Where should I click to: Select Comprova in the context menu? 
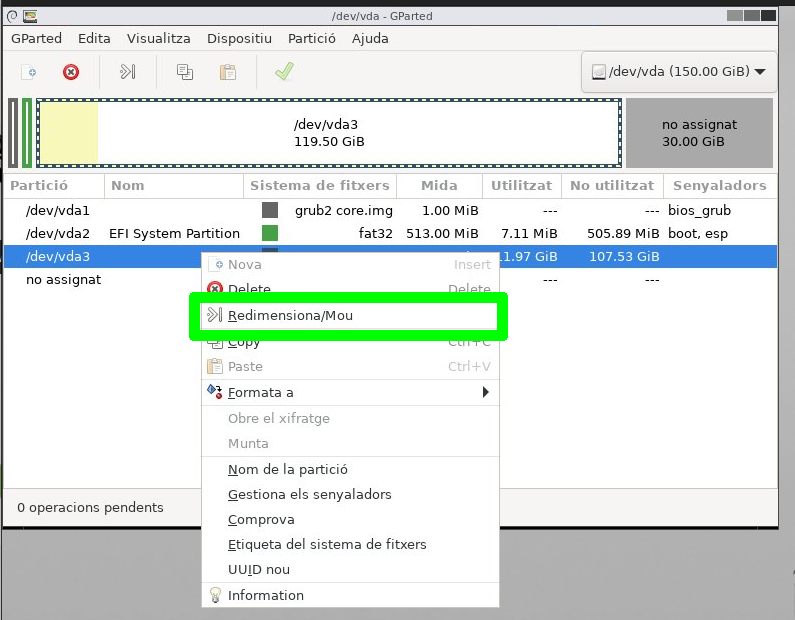click(261, 520)
